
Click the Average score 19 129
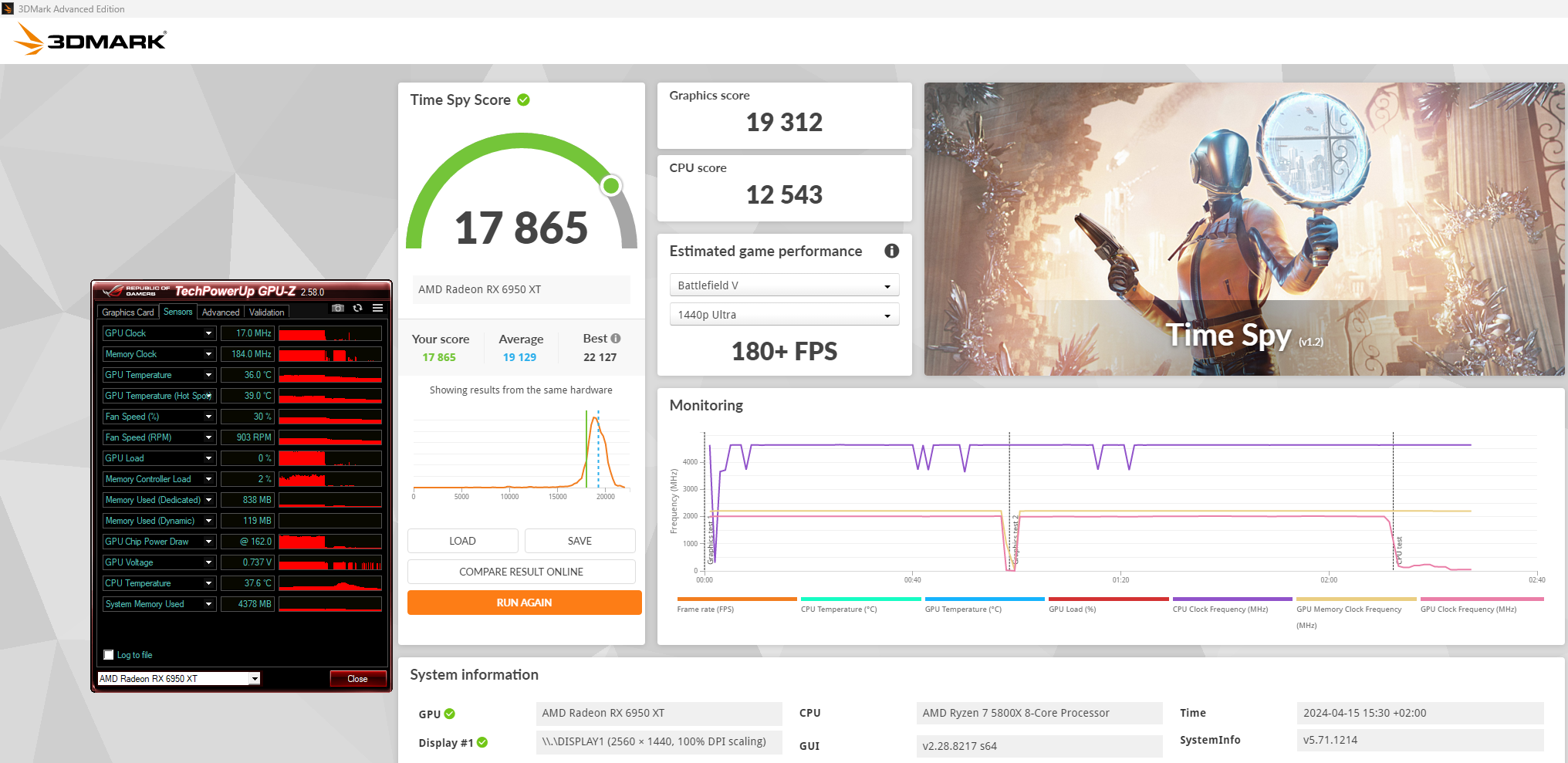click(x=519, y=357)
